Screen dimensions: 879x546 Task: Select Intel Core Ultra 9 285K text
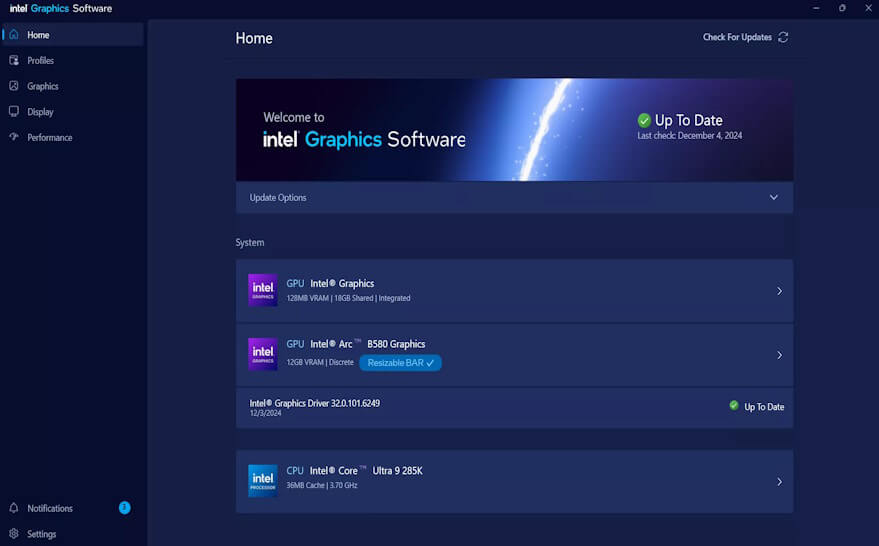[x=366, y=471]
